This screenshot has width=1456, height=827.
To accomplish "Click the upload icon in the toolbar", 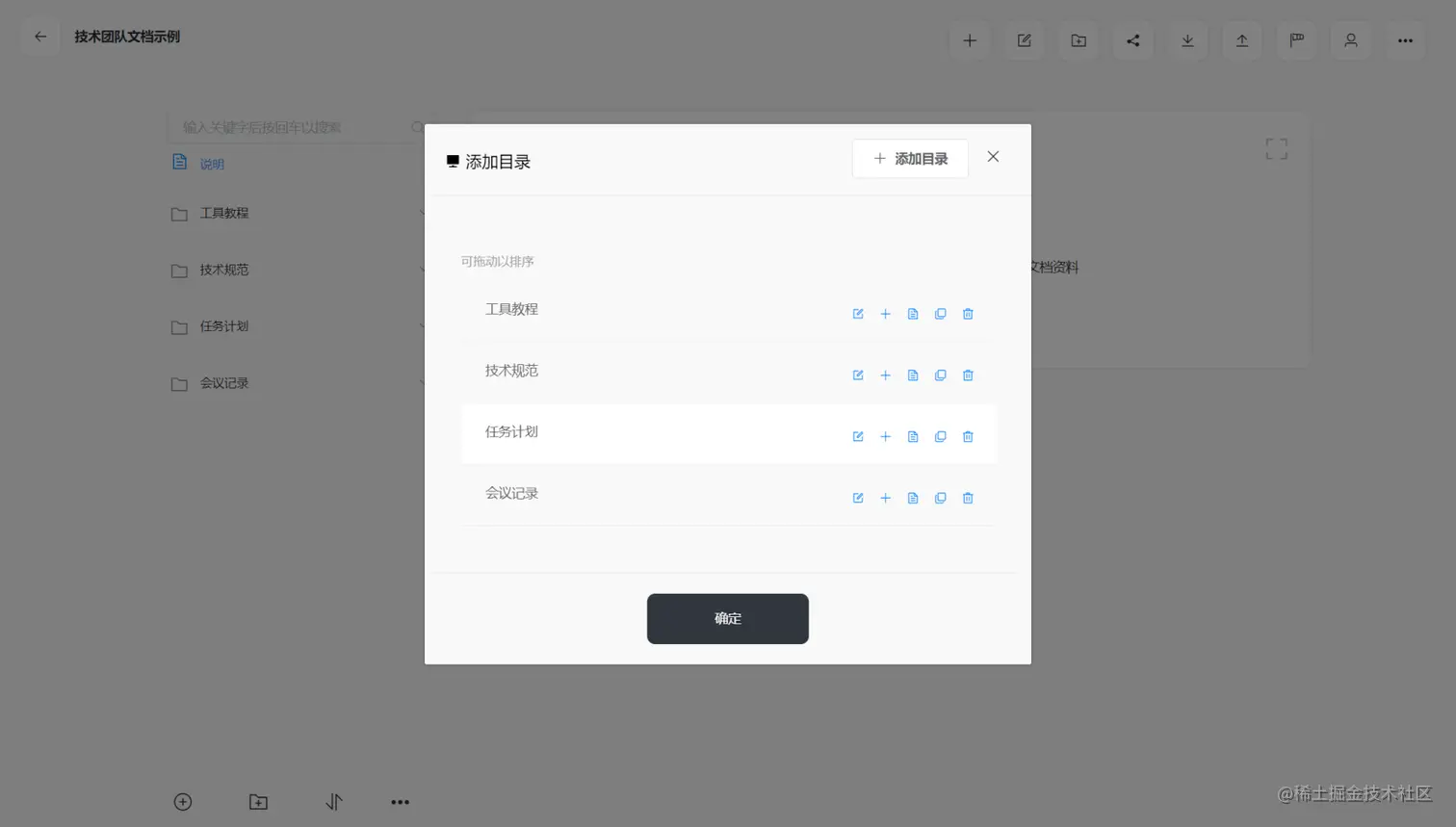I will [x=1242, y=40].
